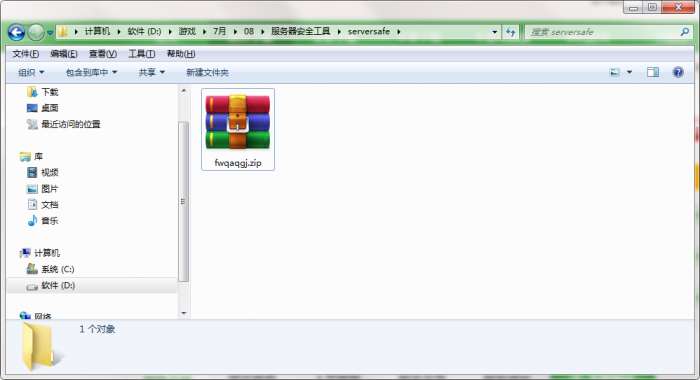Select the fwqaqgj.zip archive file
Image resolution: width=700 pixels, height=380 pixels.
238,129
